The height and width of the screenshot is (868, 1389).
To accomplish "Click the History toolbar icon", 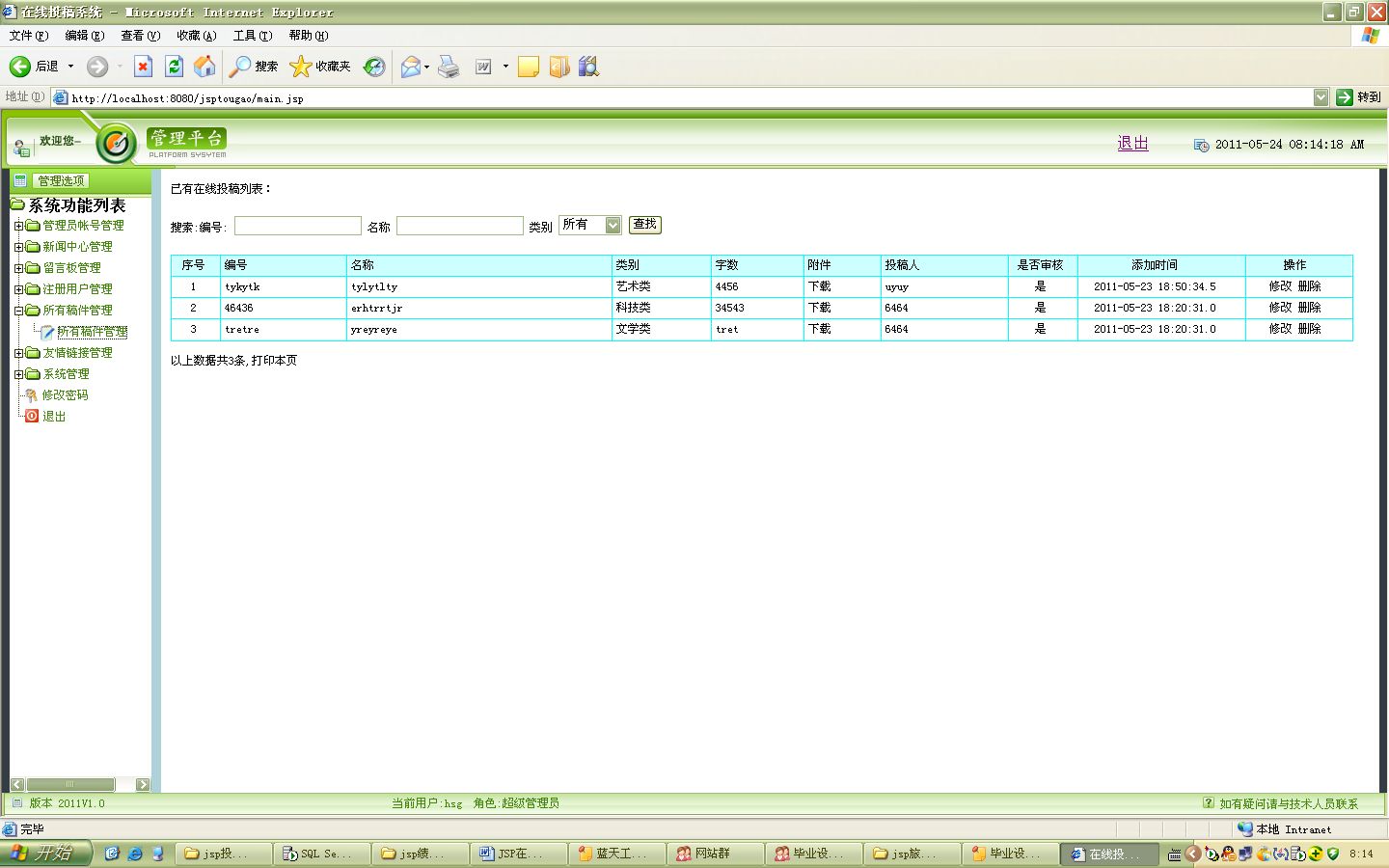I will point(374,67).
